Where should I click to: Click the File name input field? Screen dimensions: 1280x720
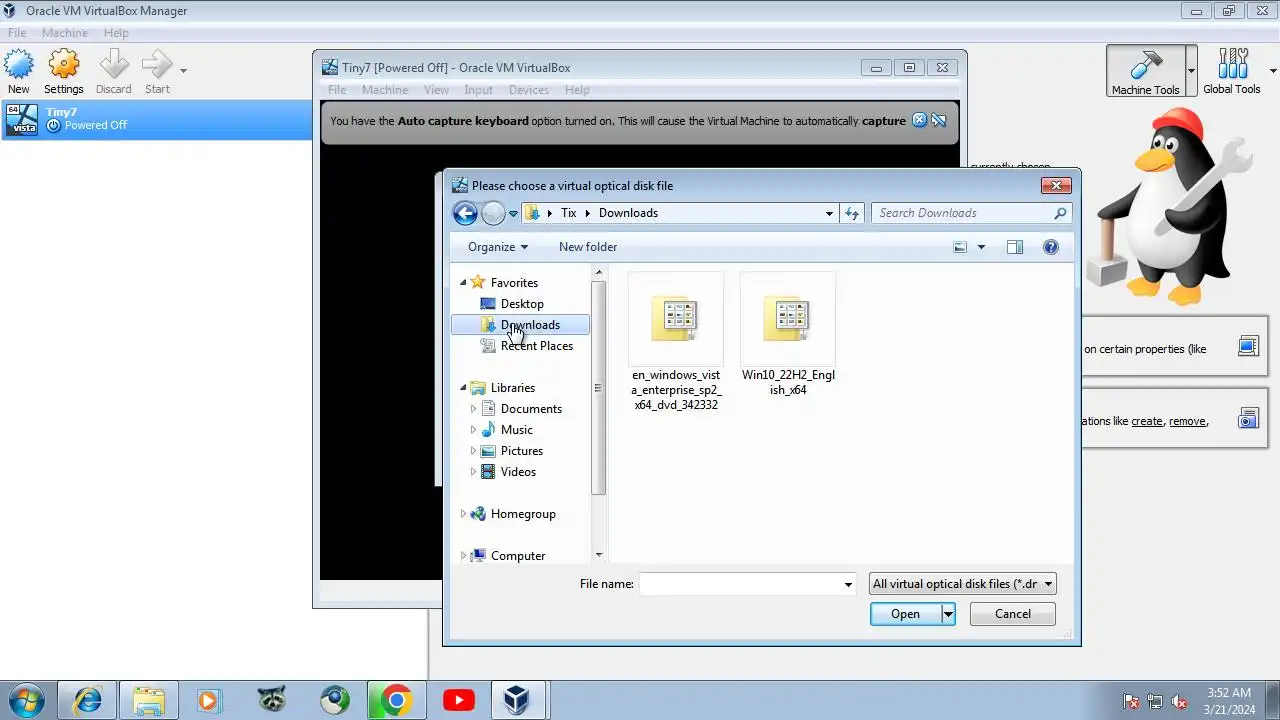(x=741, y=584)
